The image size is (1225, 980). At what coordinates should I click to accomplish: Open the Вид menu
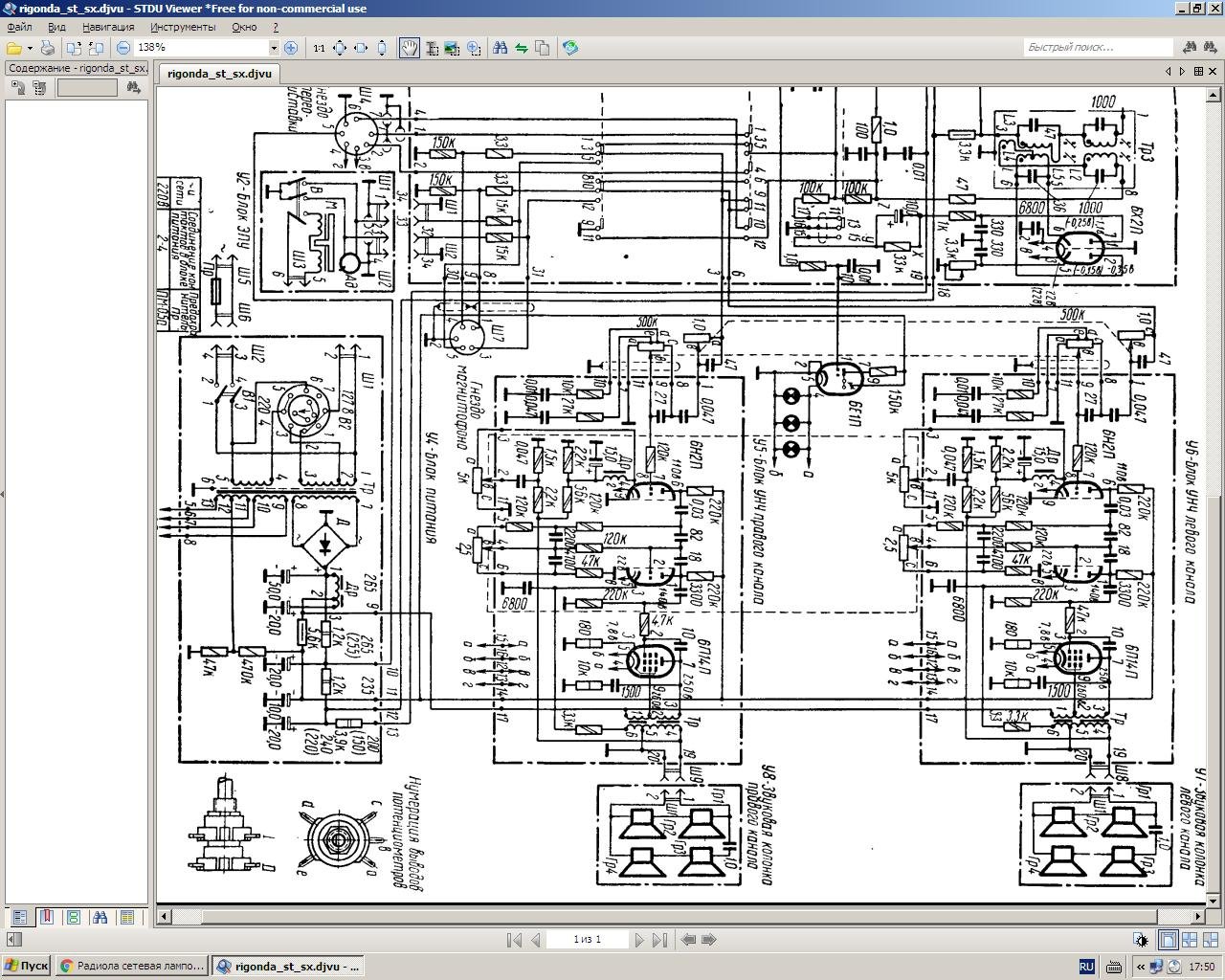tap(57, 27)
